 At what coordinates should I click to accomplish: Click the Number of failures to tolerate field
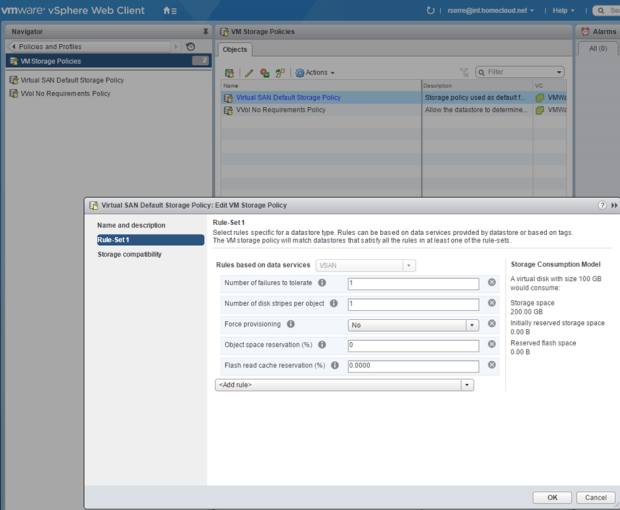[412, 284]
